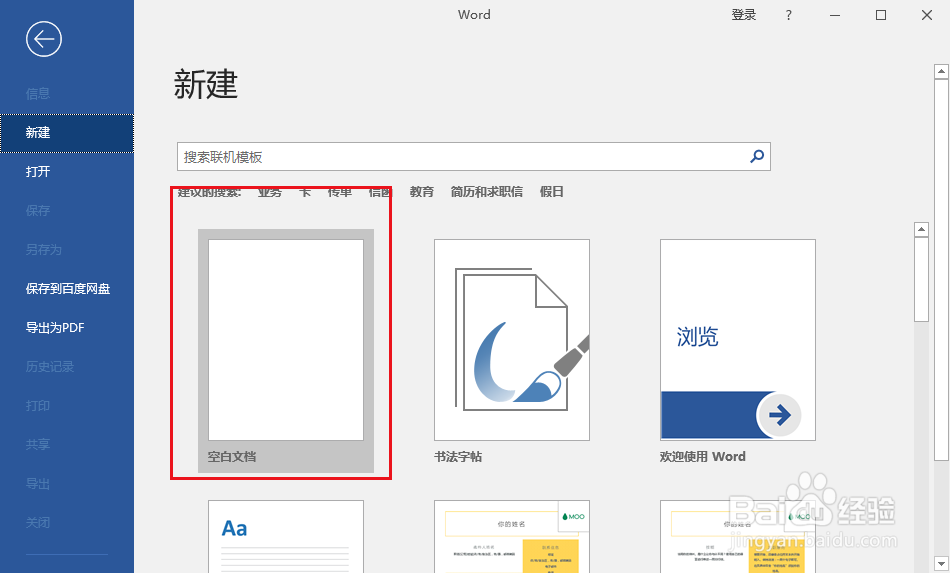This screenshot has height=573, width=950.
Task: Click the outer scrollbar down arrow
Action: point(941,563)
